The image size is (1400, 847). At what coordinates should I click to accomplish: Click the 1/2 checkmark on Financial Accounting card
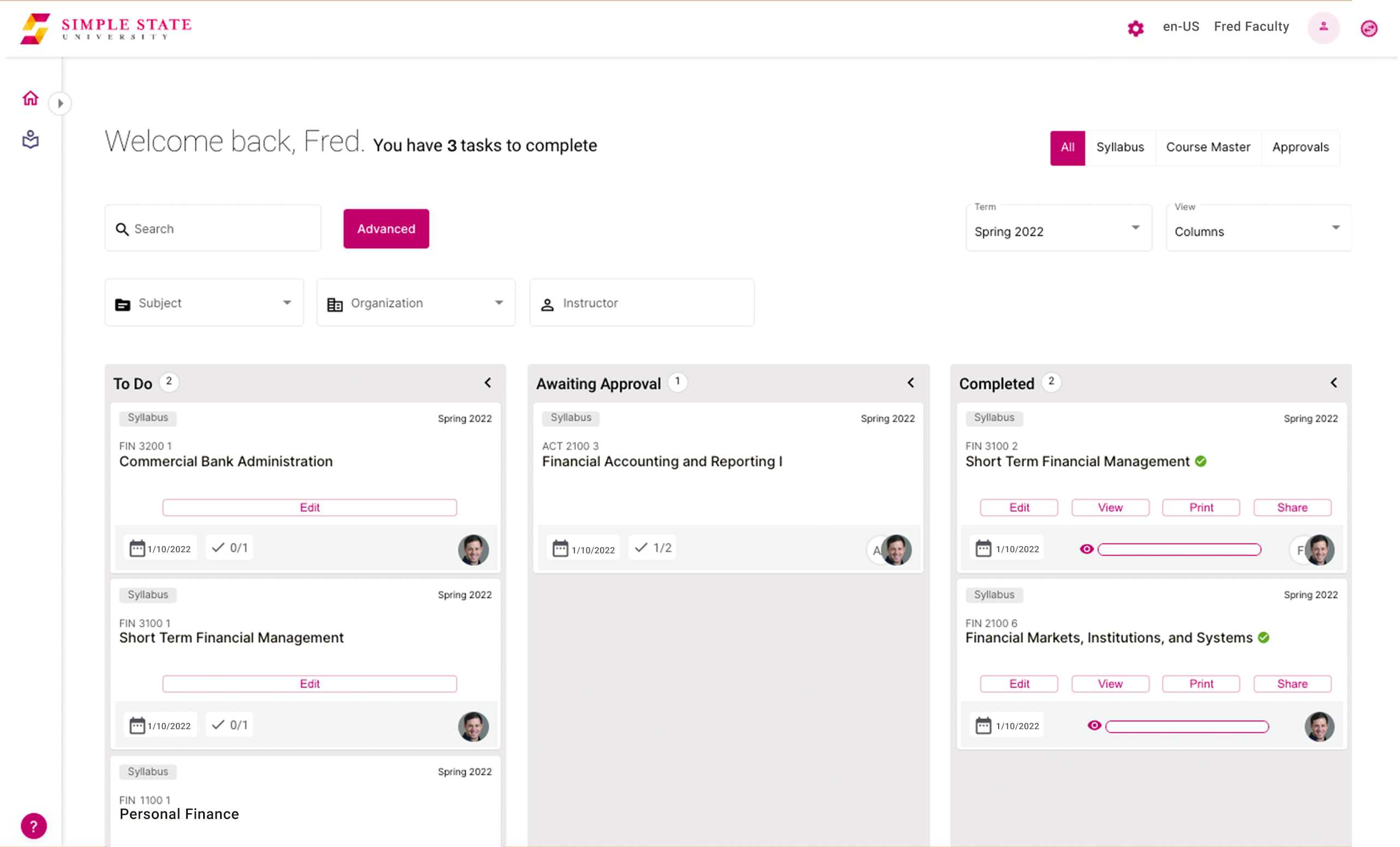click(651, 547)
